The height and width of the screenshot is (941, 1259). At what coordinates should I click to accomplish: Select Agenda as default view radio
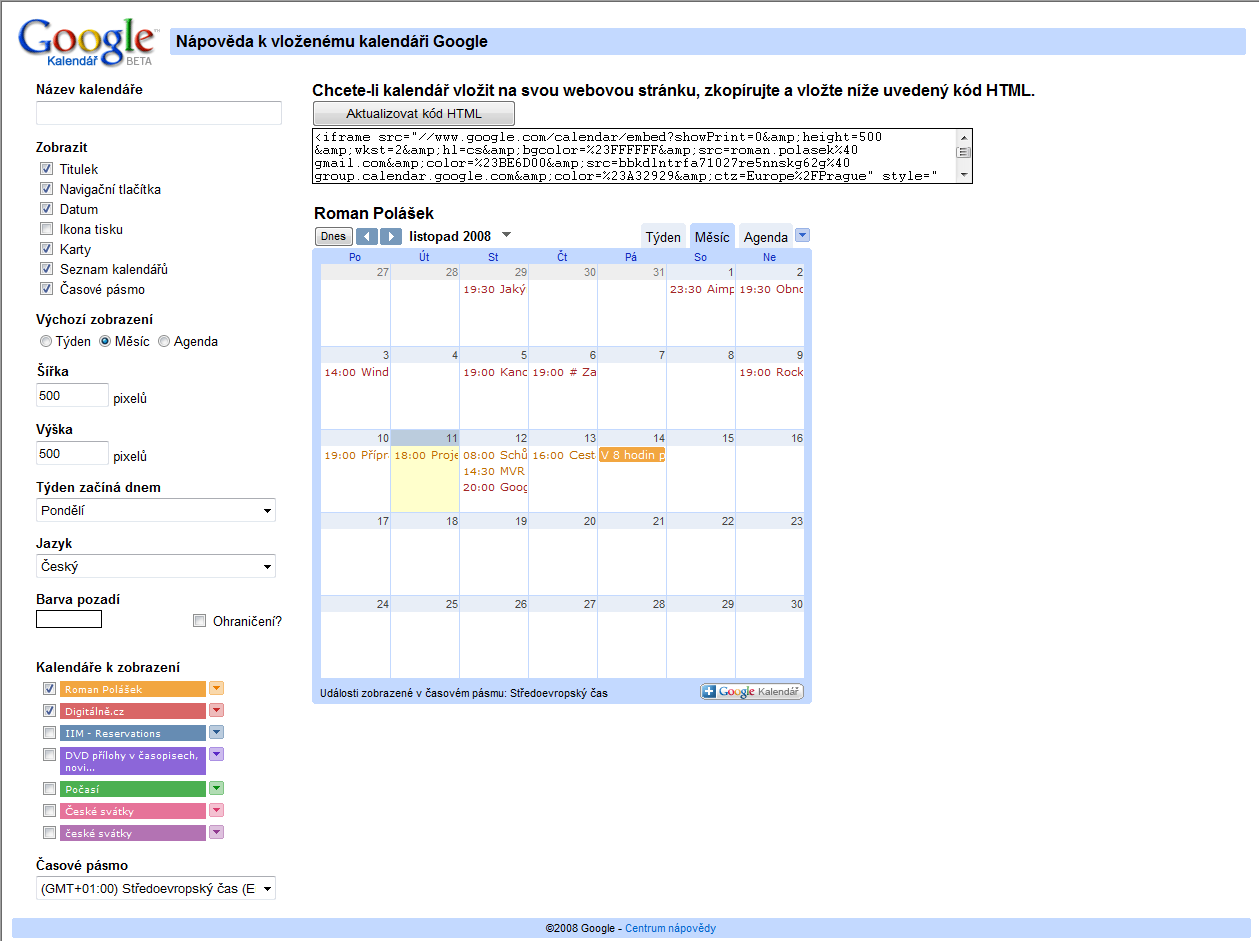pyautogui.click(x=164, y=342)
